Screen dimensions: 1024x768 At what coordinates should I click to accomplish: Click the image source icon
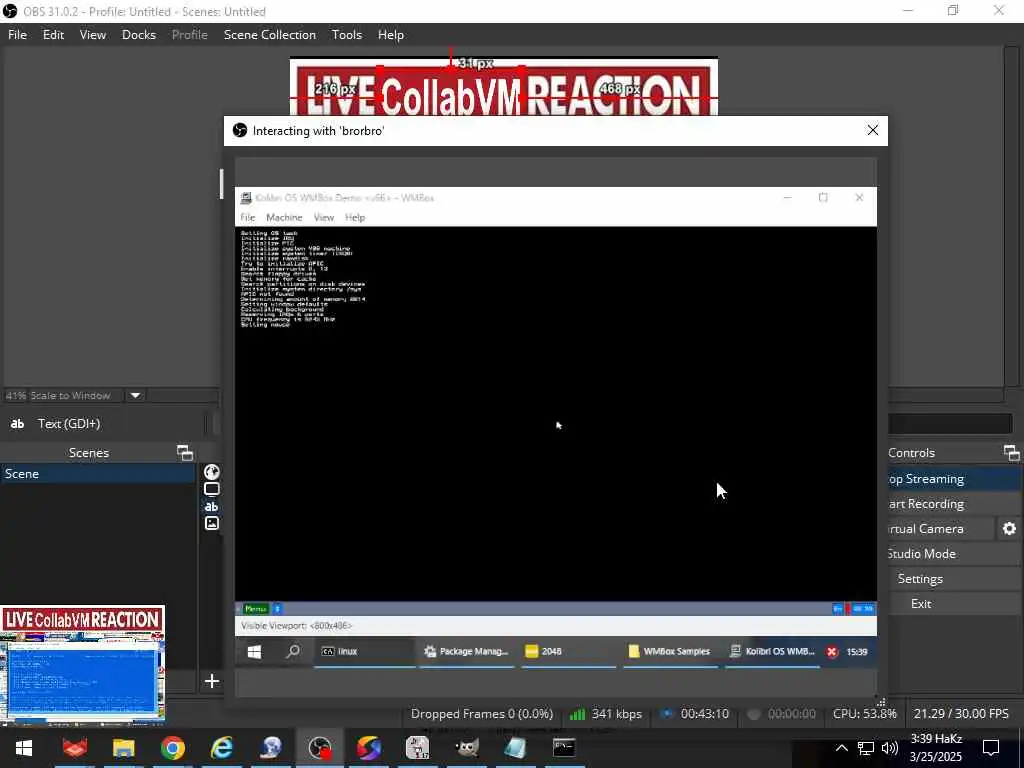(x=212, y=524)
